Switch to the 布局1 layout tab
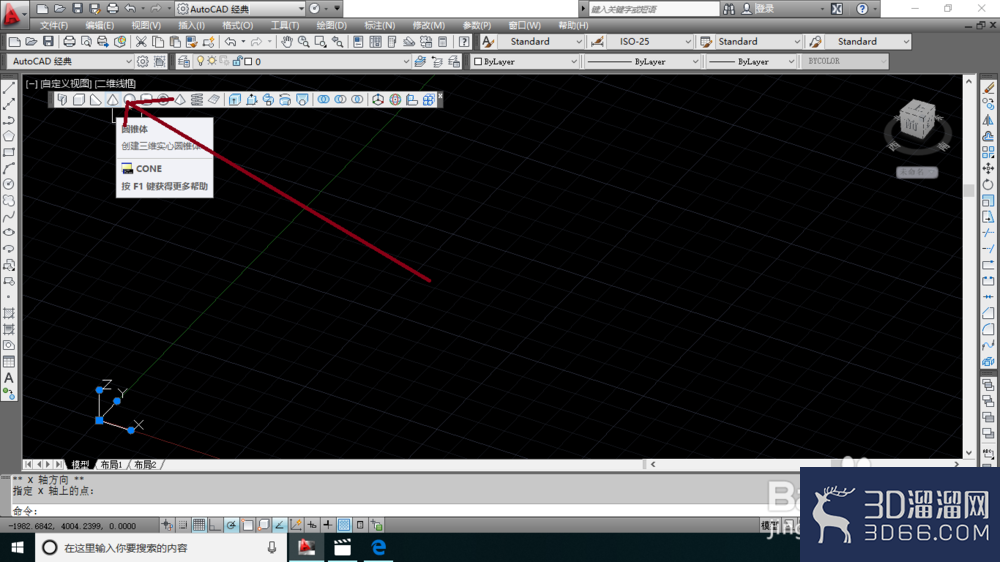This screenshot has width=1000, height=562. point(111,464)
